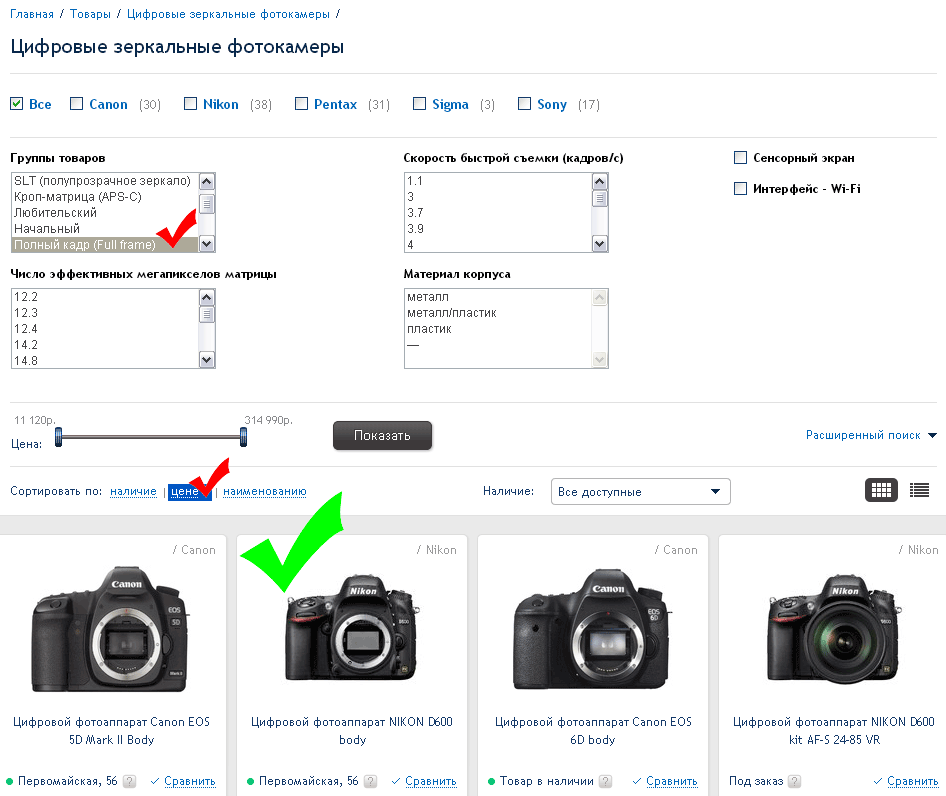Image resolution: width=946 pixels, height=796 pixels.
Task: Expand Расширенный поиск section
Action: pos(871,435)
